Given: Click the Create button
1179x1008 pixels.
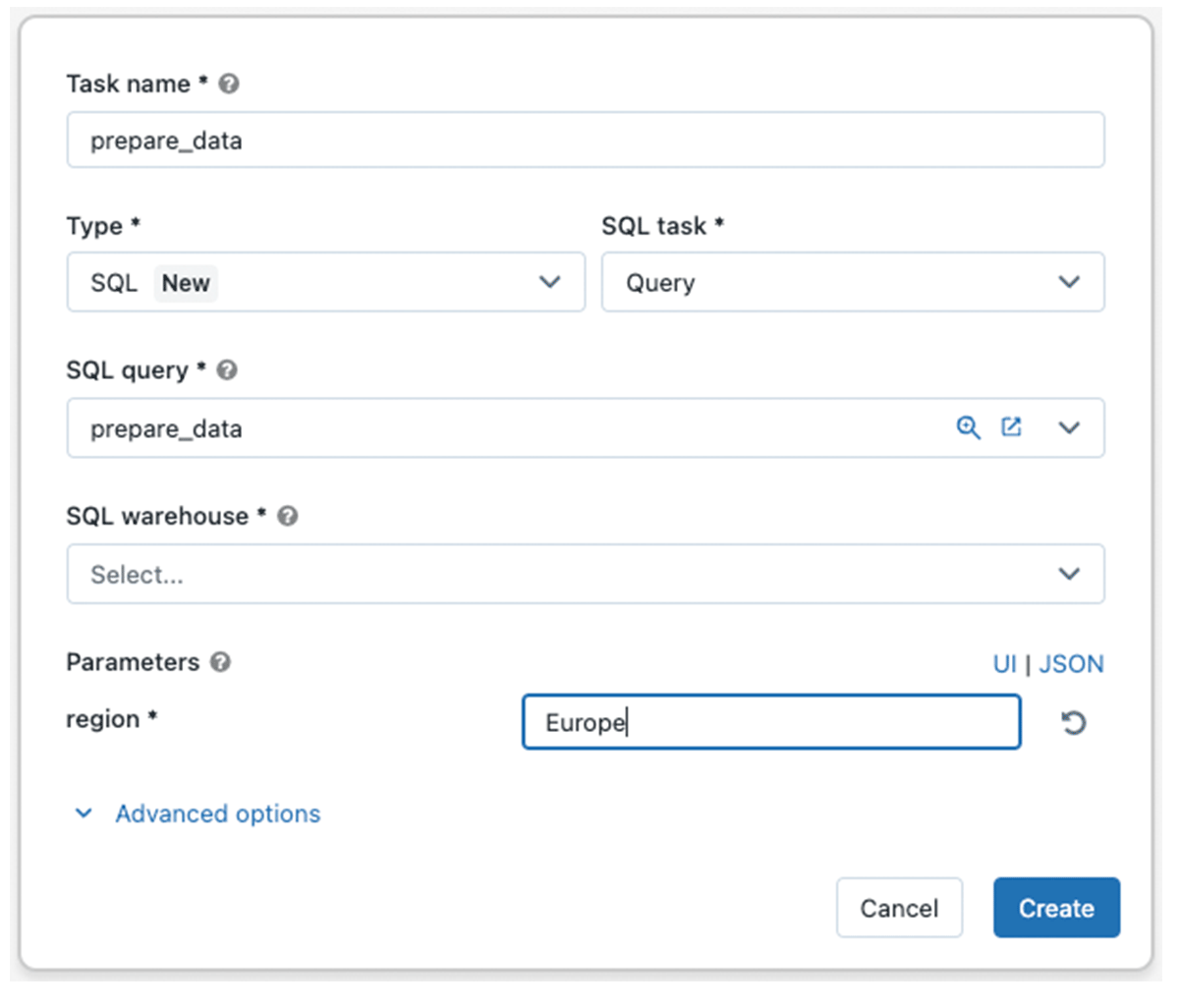Looking at the screenshot, I should 1056,908.
